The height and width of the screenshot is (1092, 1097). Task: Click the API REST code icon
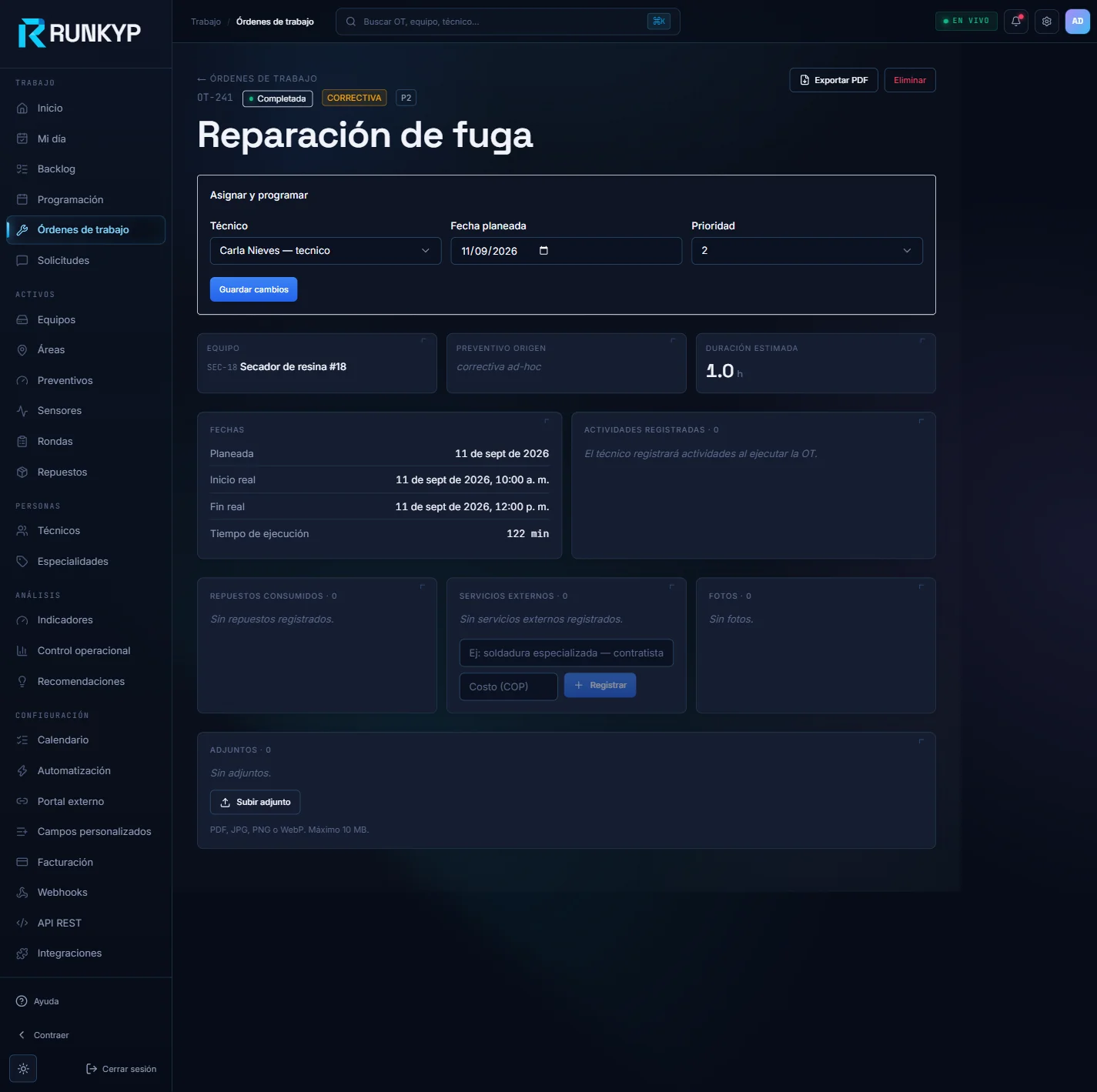point(22,923)
